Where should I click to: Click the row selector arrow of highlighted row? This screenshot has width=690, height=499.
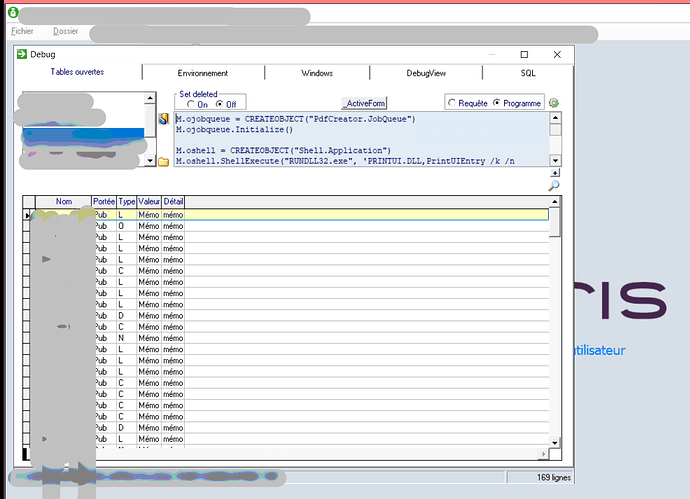point(28,215)
